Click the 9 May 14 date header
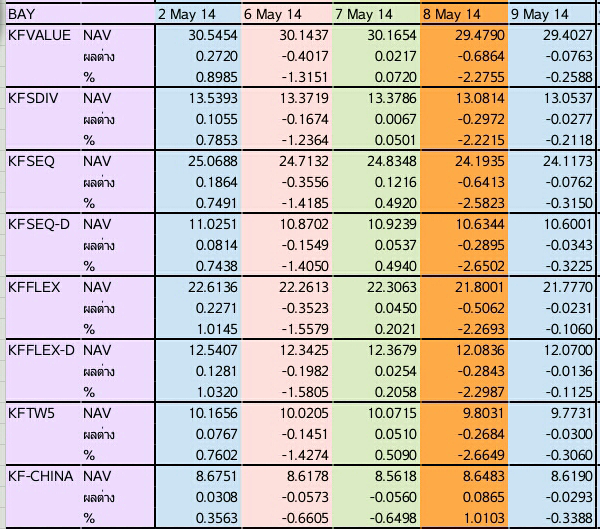Screen dimensions: 600x529 click(x=539, y=14)
